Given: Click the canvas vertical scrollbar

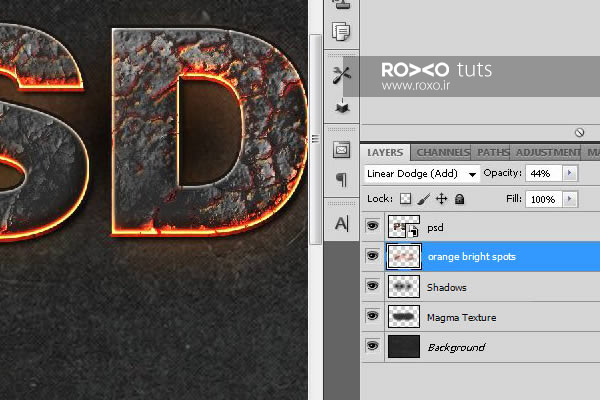Looking at the screenshot, I should (315, 139).
